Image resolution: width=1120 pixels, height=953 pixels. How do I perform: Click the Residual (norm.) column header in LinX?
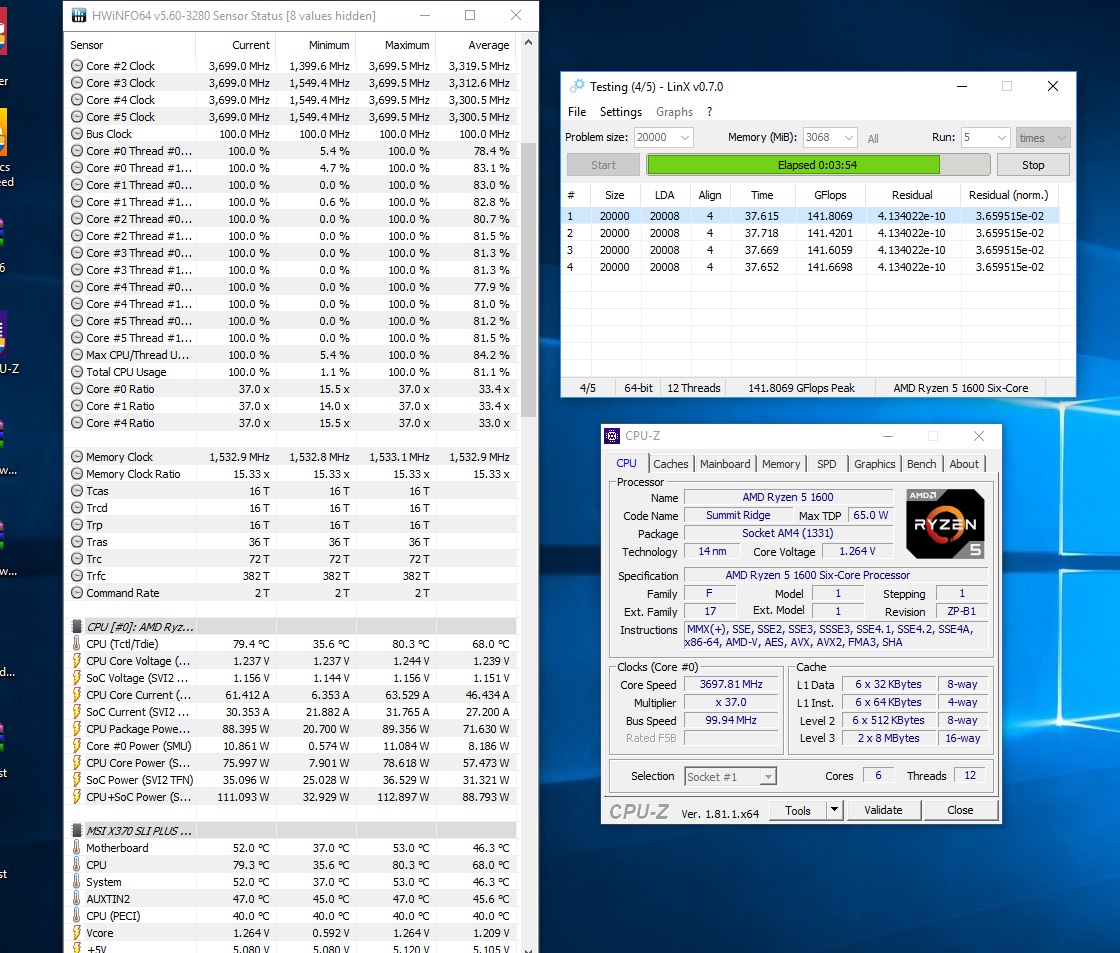(x=1009, y=195)
